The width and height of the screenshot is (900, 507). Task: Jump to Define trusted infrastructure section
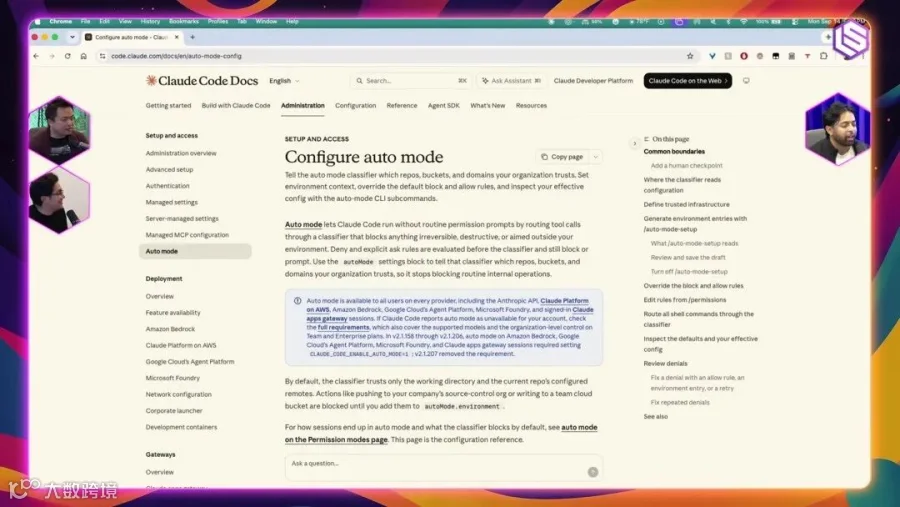pyautogui.click(x=686, y=204)
